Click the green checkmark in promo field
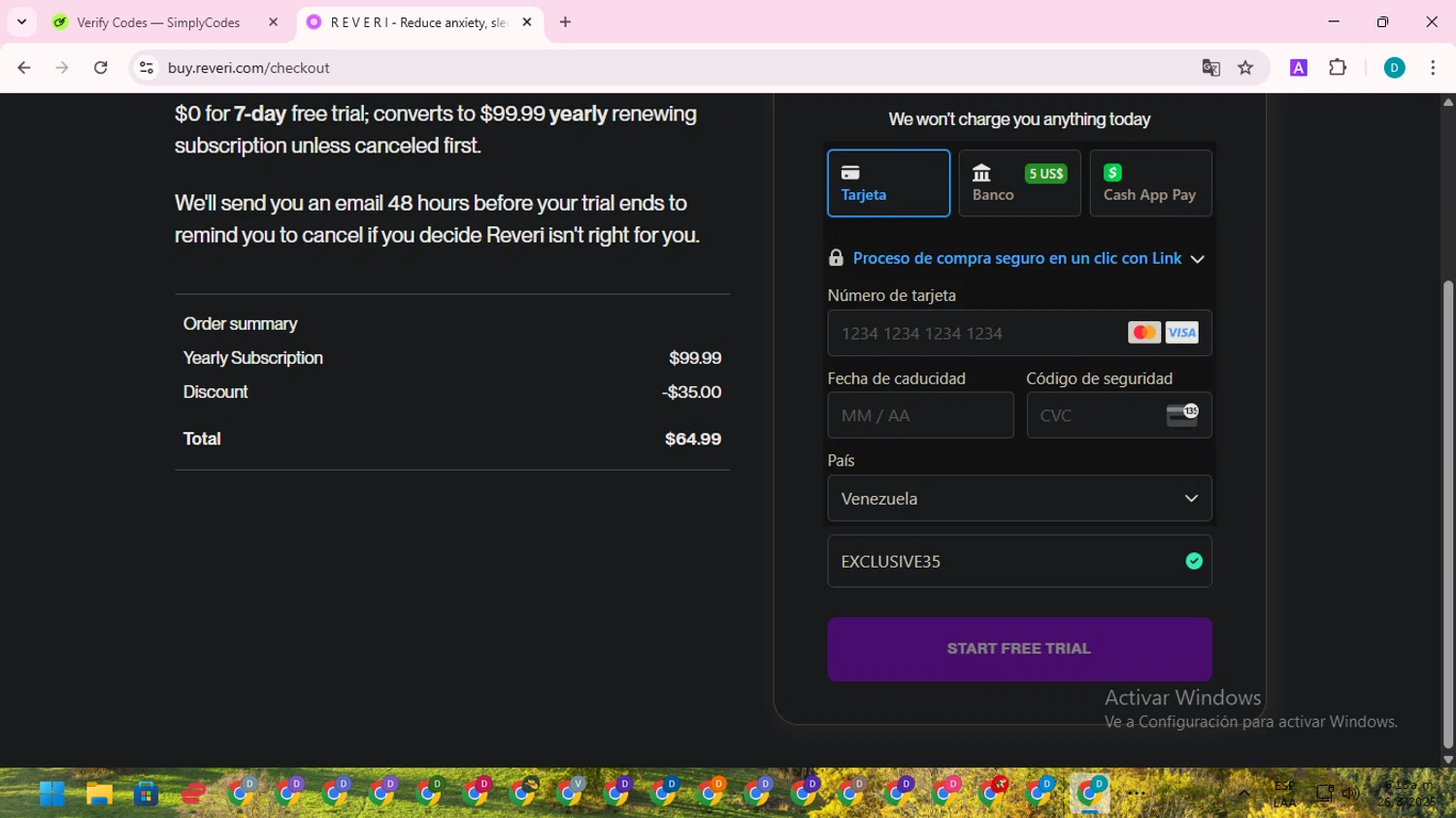Screen dimensions: 1456x818 tap(1194, 561)
